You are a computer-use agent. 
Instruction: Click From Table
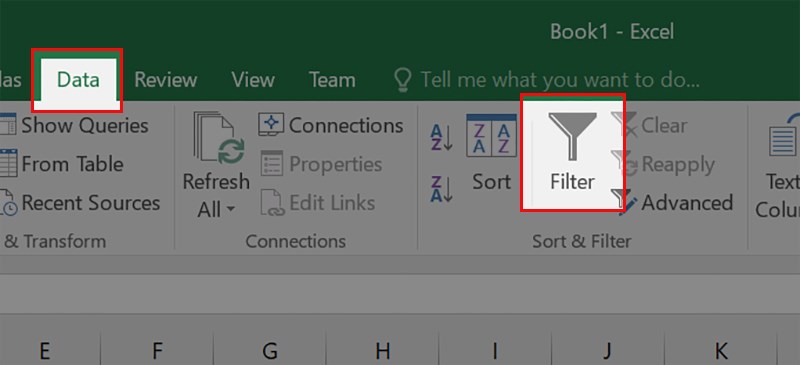pos(72,164)
